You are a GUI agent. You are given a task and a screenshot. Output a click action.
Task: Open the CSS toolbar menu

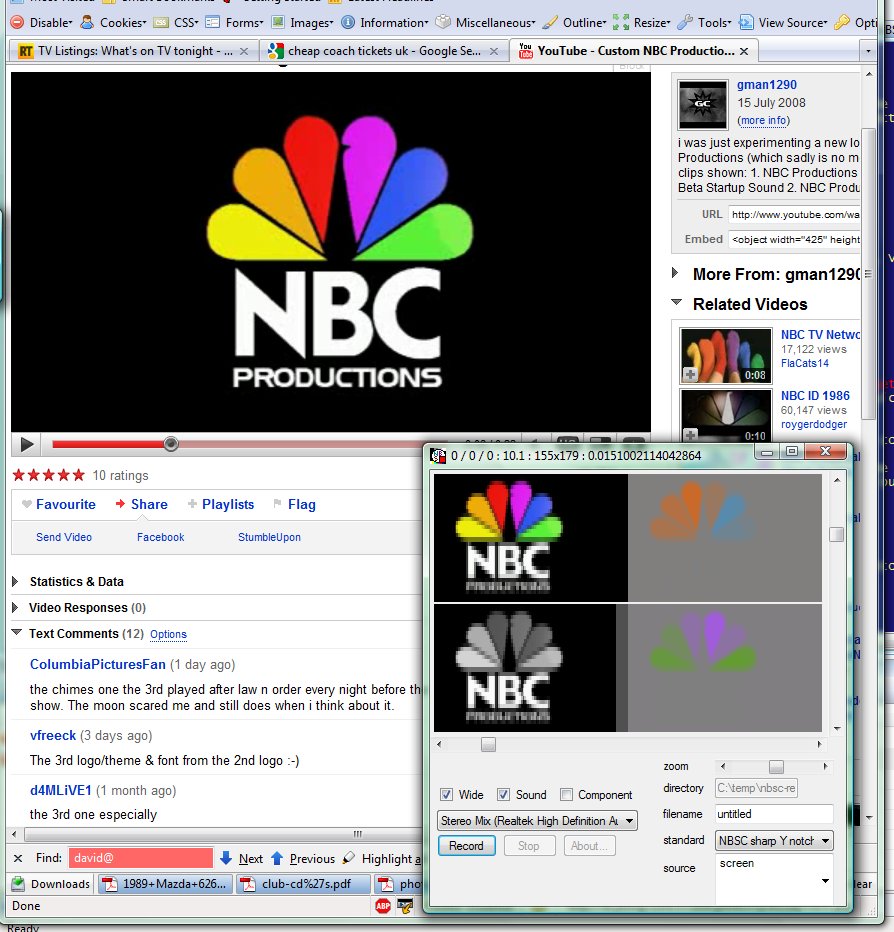point(176,23)
